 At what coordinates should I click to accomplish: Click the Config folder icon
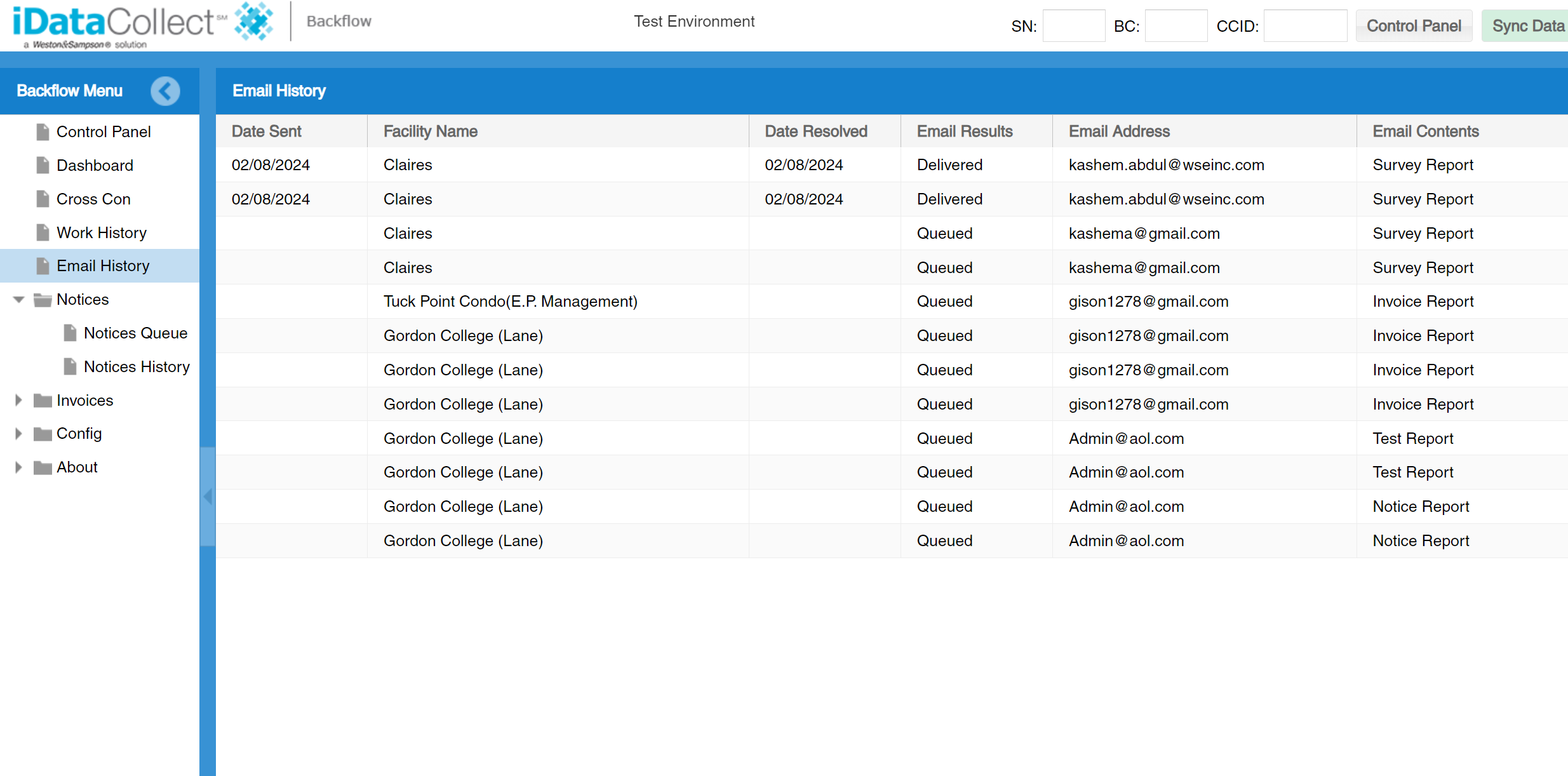pyautogui.click(x=43, y=434)
